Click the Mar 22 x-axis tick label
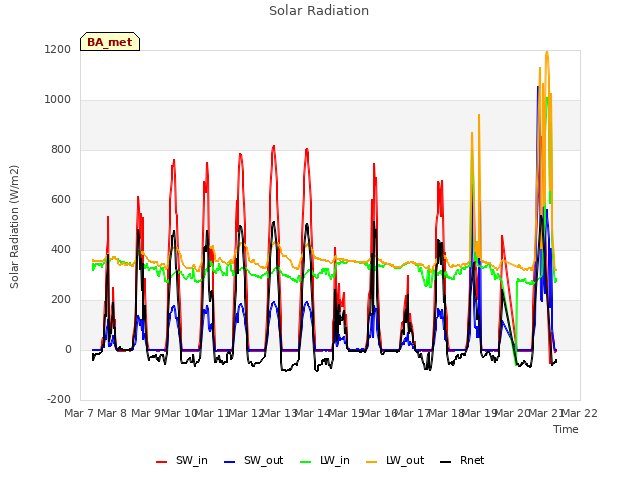Viewport: 640px width, 480px height. click(x=580, y=413)
